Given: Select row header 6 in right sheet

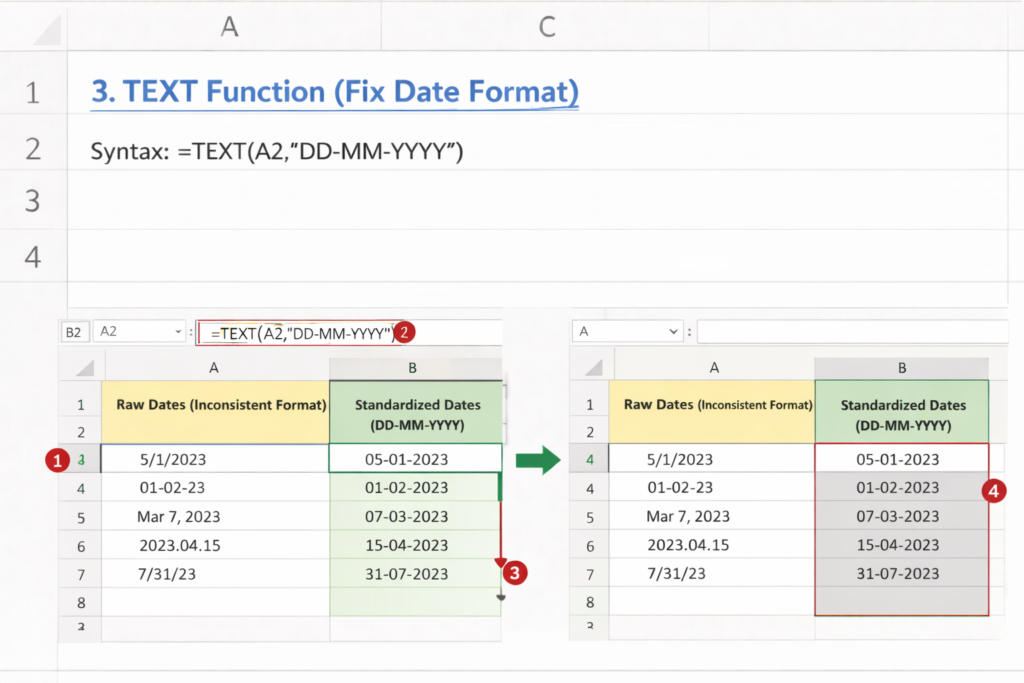Looking at the screenshot, I should [590, 546].
